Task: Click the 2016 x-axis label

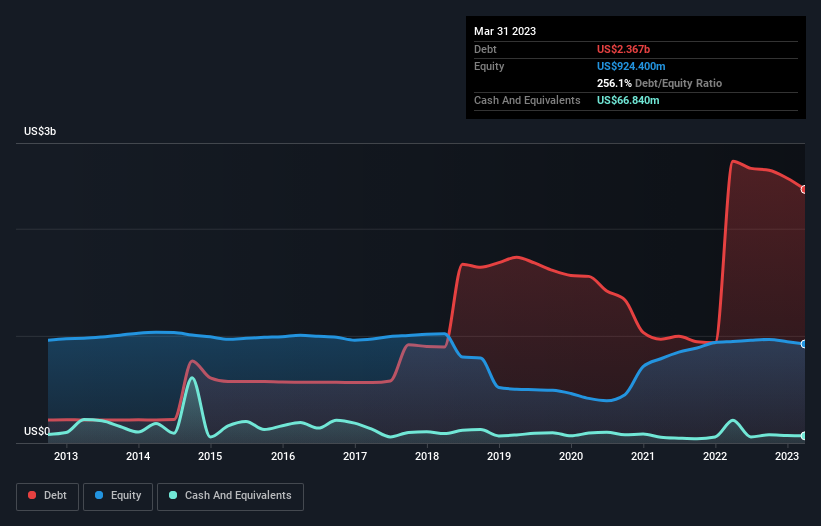Action: click(283, 456)
